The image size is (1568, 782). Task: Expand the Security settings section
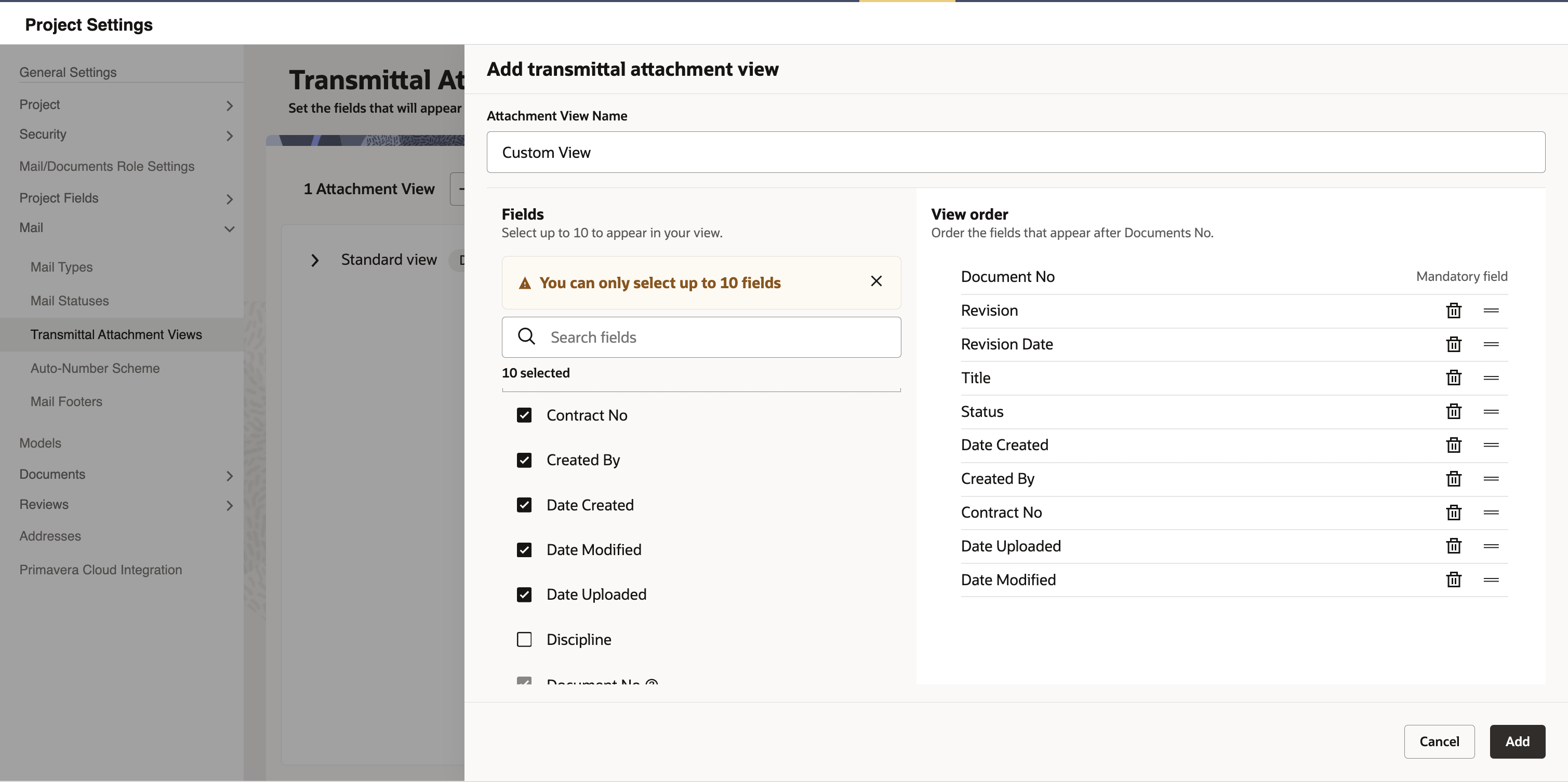pyautogui.click(x=230, y=136)
